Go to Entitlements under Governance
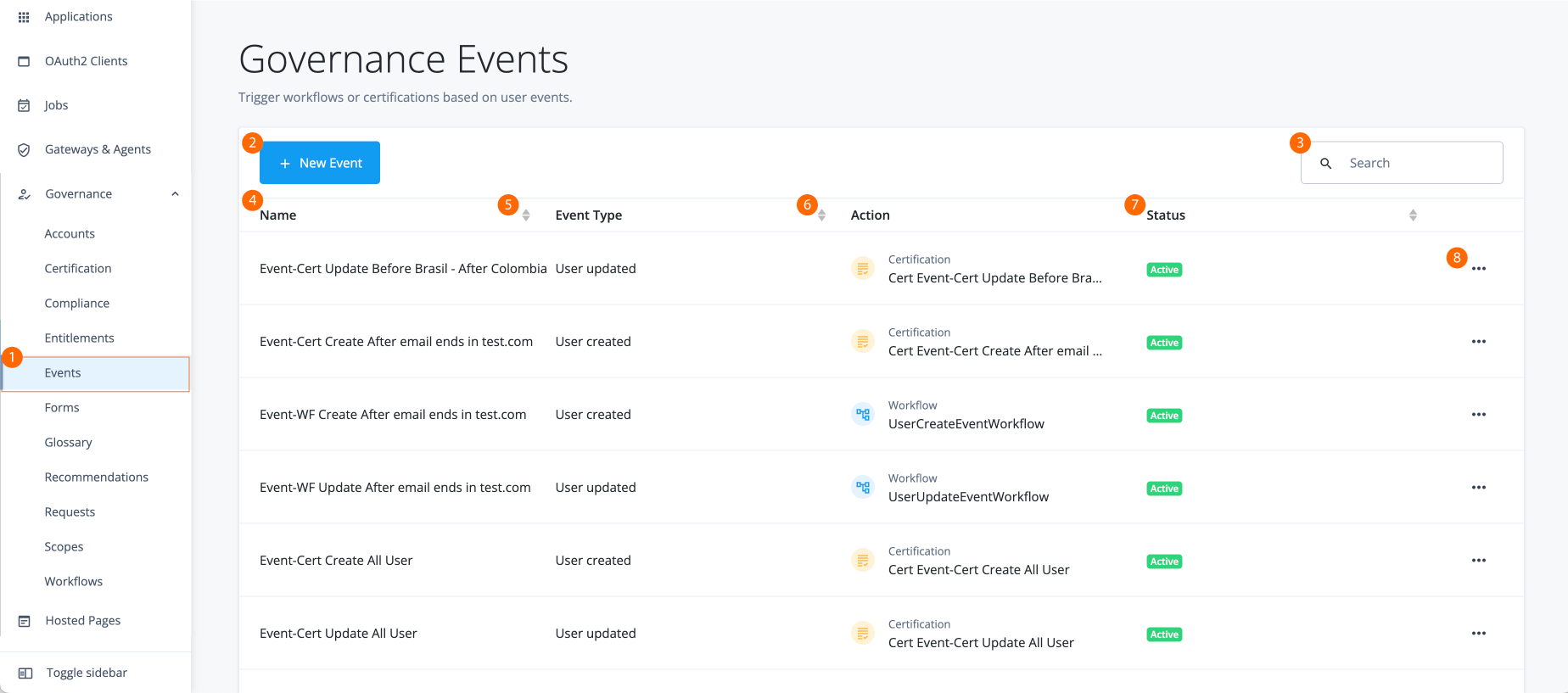Viewport: 1568px width, 693px height. pyautogui.click(x=79, y=338)
